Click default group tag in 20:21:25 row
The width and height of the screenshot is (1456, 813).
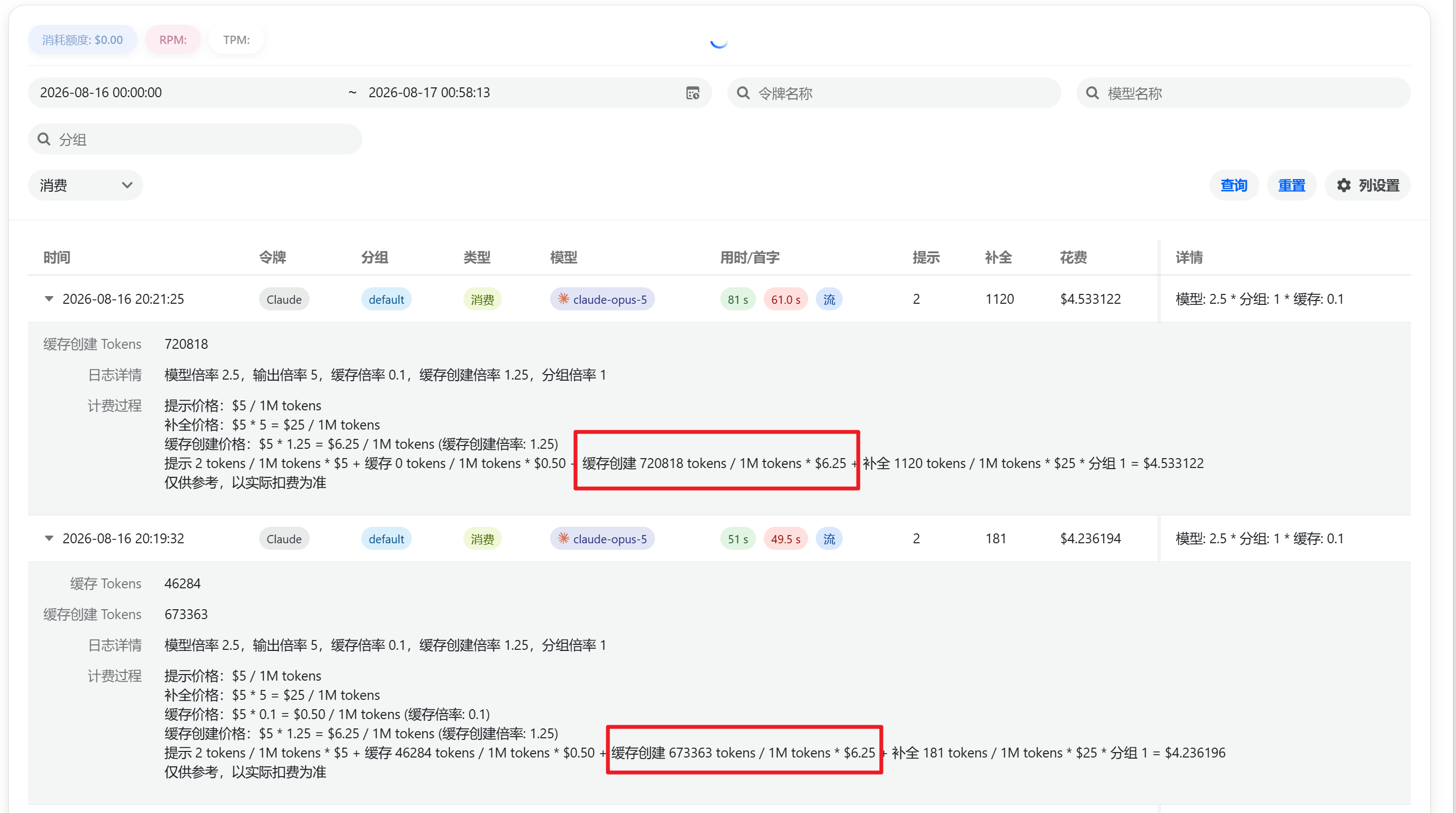(x=386, y=299)
